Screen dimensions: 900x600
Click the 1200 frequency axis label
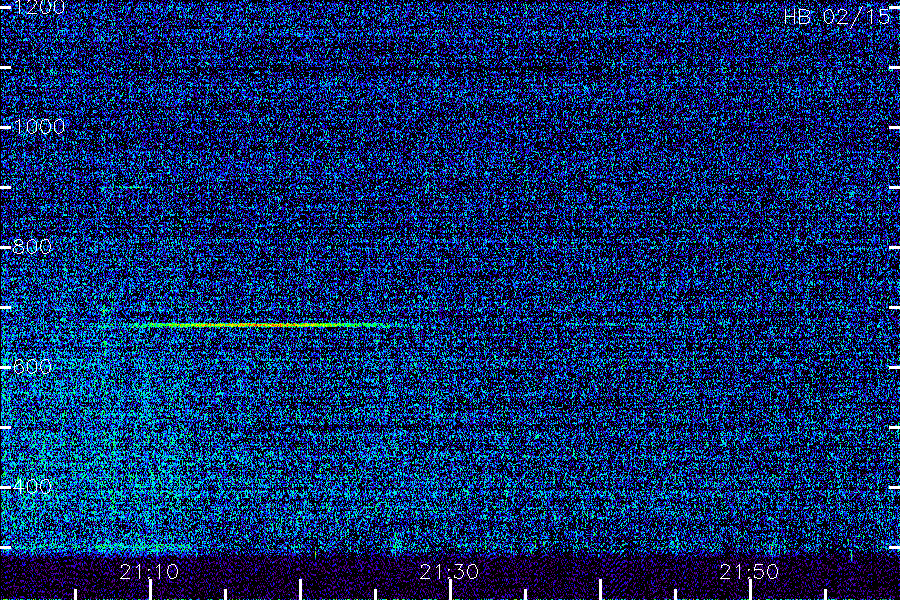point(39,7)
